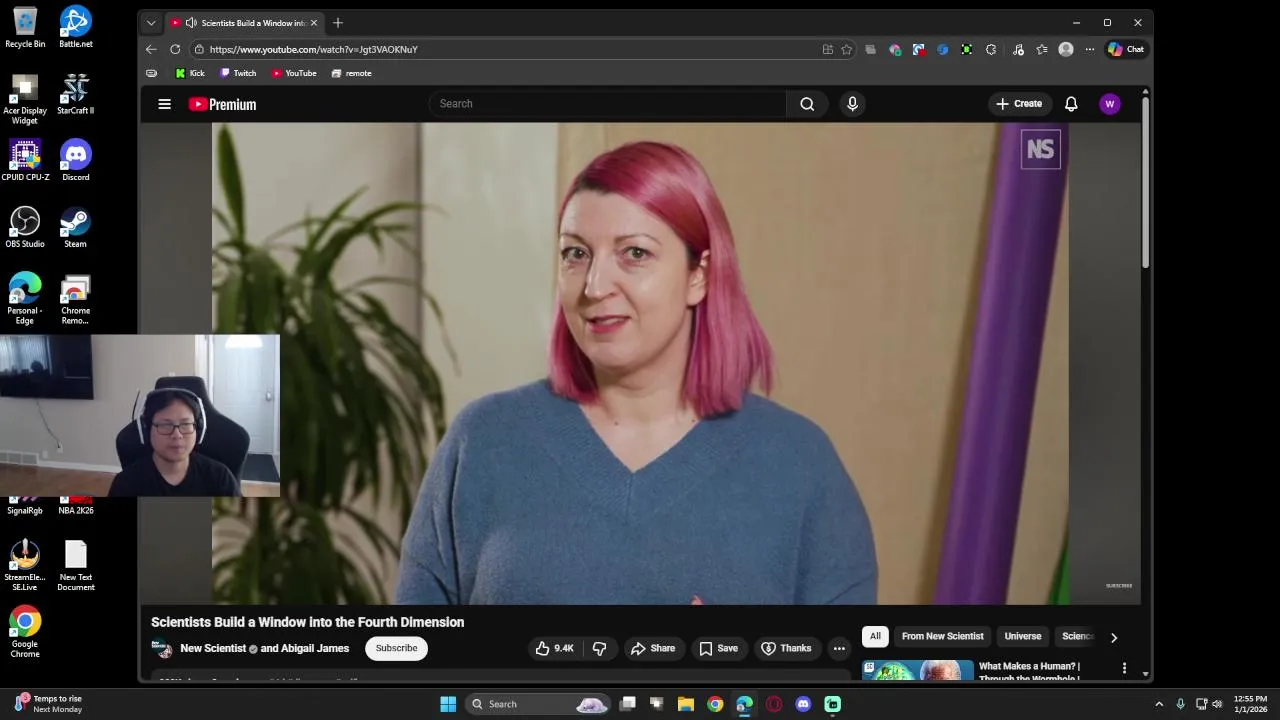This screenshot has height=720, width=1280.
Task: Open the Copilot Chat button
Action: coord(1126,49)
